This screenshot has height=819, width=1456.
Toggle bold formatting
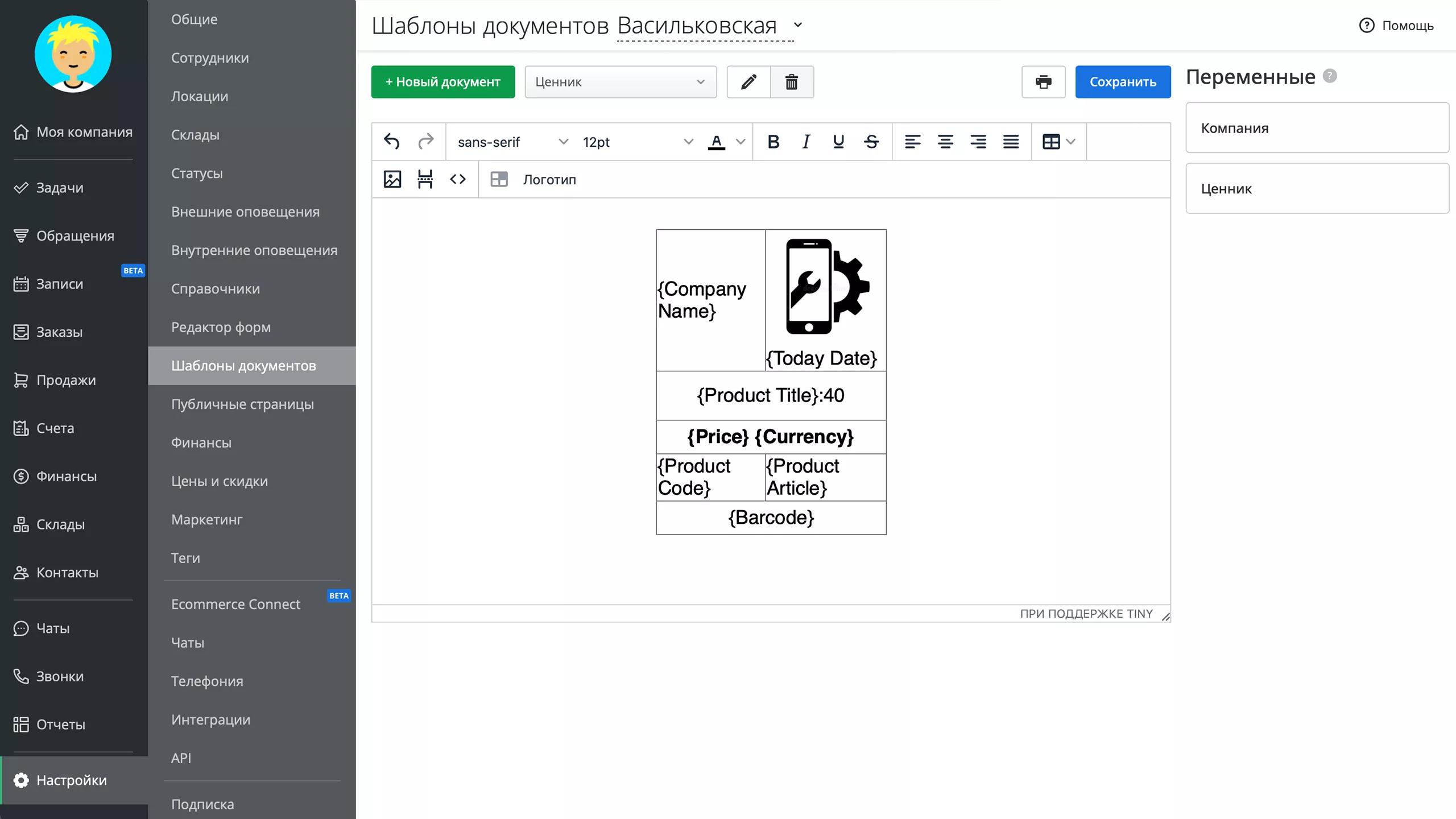coord(773,142)
